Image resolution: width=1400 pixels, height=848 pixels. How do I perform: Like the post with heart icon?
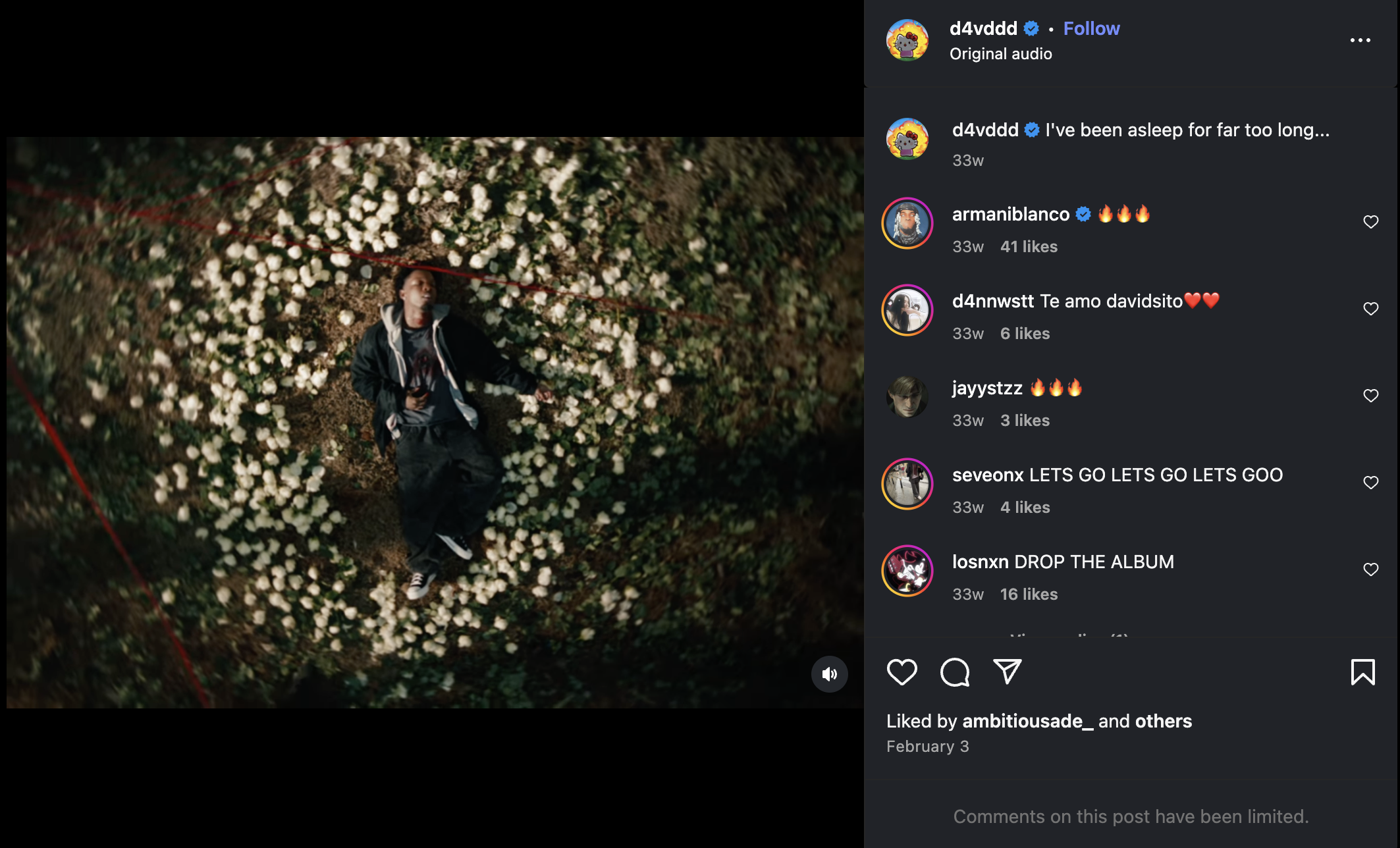click(902, 672)
